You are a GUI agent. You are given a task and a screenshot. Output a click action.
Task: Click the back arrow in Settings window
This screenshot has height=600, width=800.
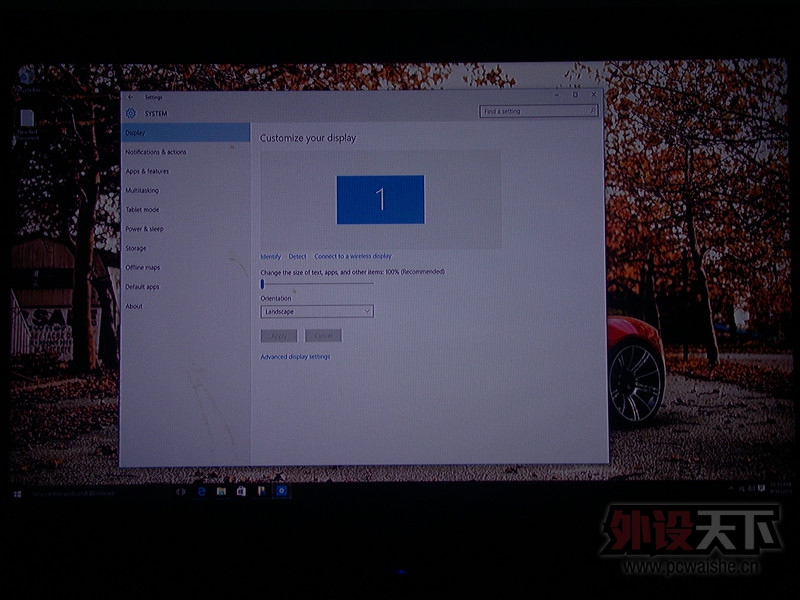tap(131, 97)
